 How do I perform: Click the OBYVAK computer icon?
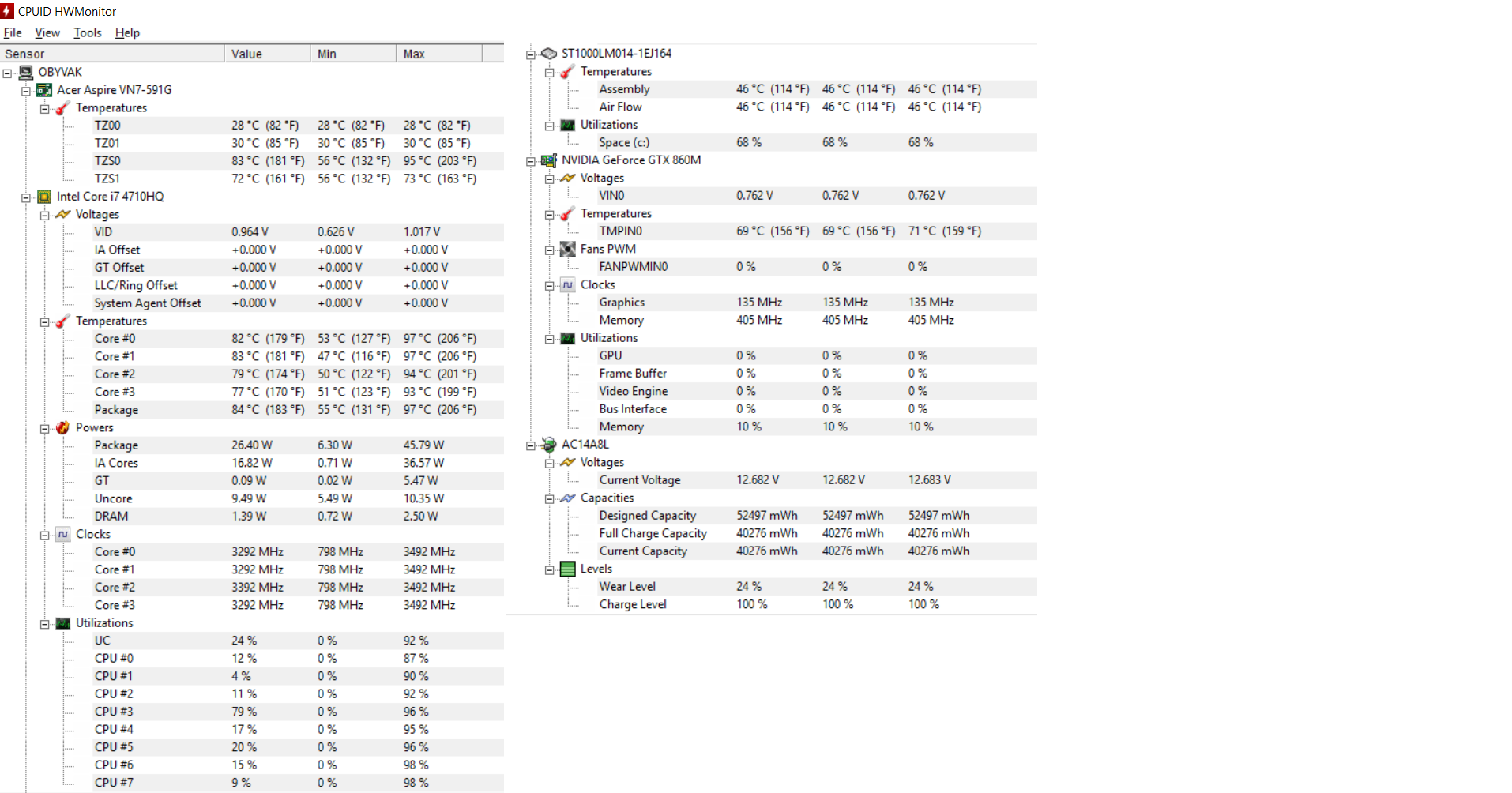point(26,72)
